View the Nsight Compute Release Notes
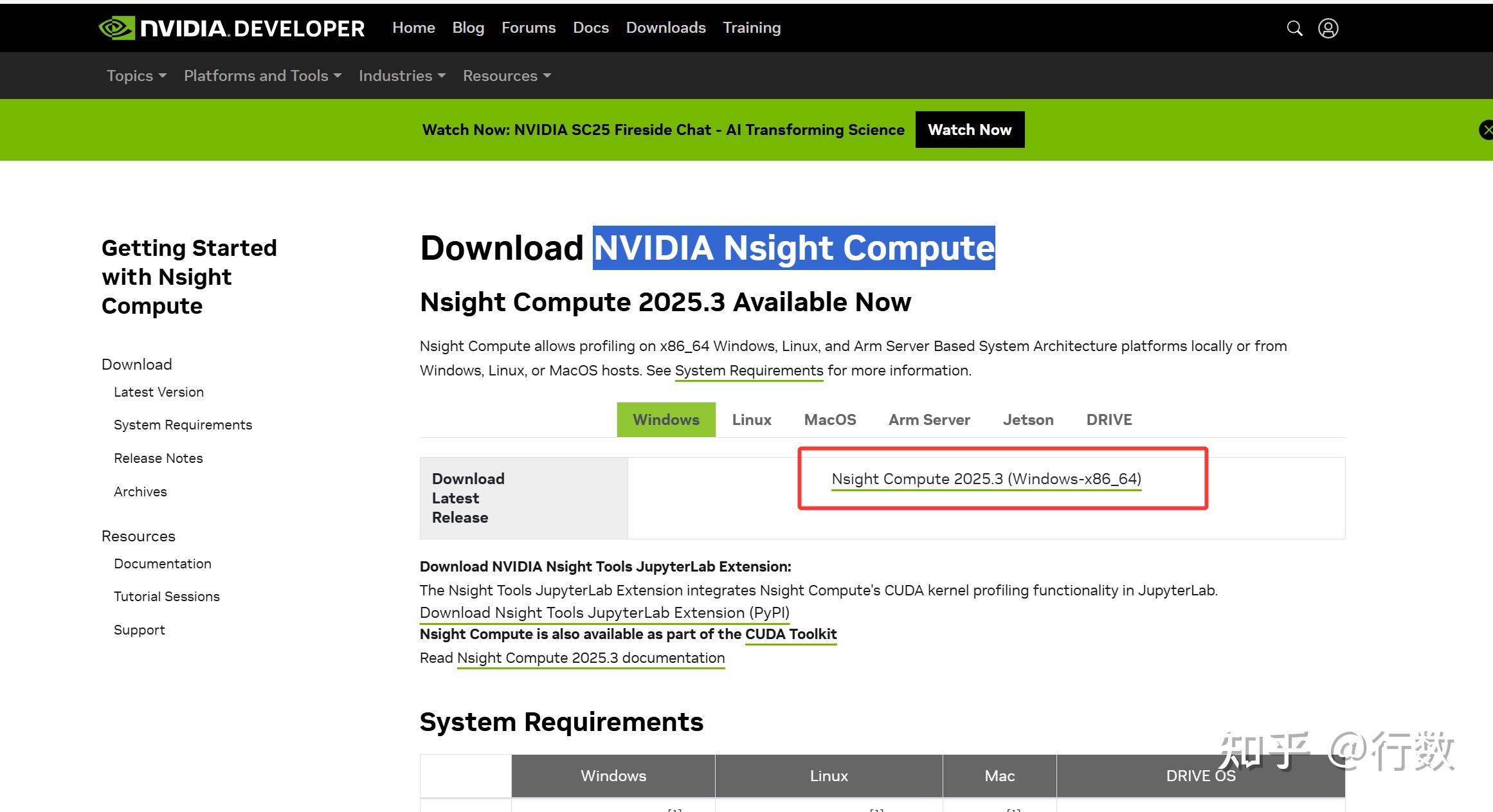Image resolution: width=1493 pixels, height=812 pixels. 158,458
